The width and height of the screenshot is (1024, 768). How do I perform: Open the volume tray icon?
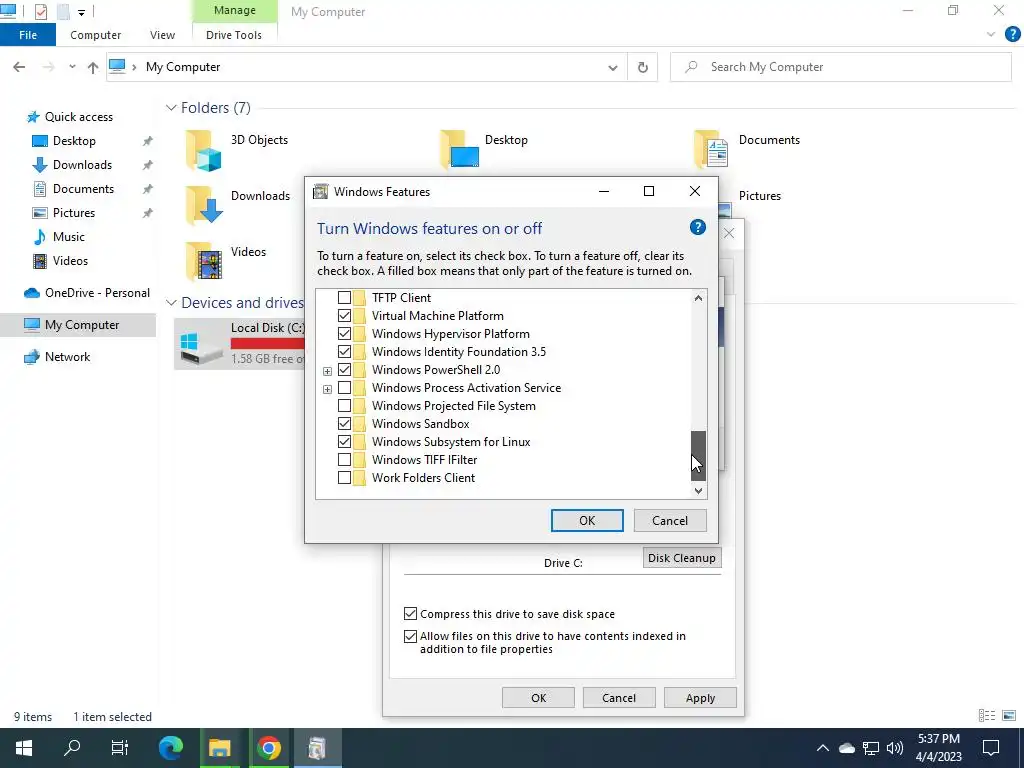click(x=895, y=748)
